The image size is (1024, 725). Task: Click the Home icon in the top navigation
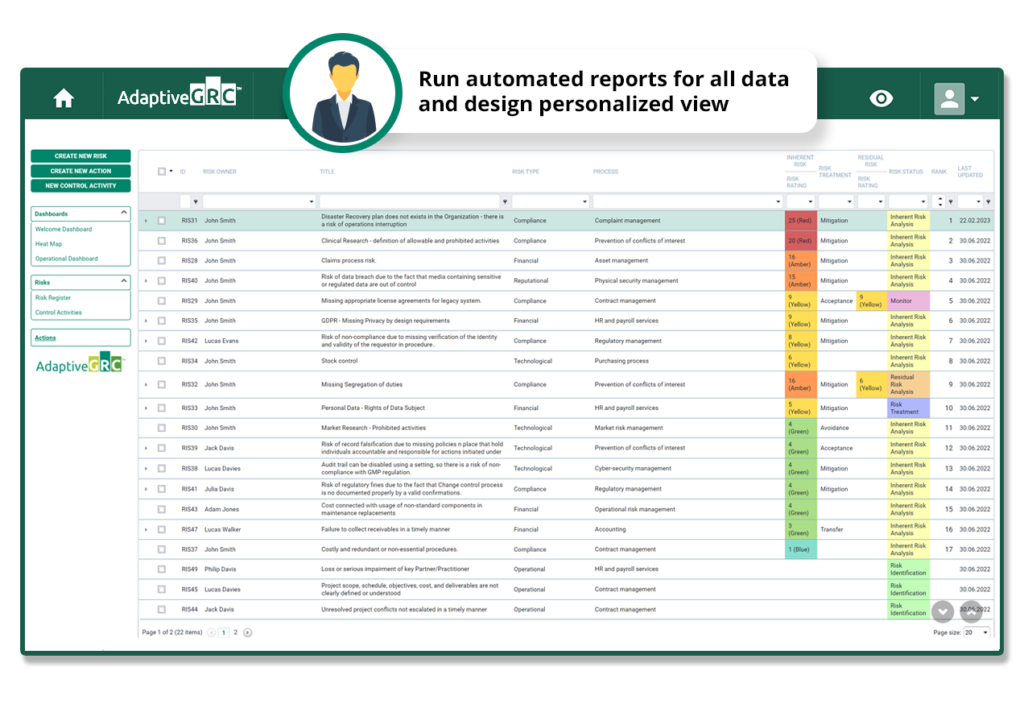(x=63, y=97)
